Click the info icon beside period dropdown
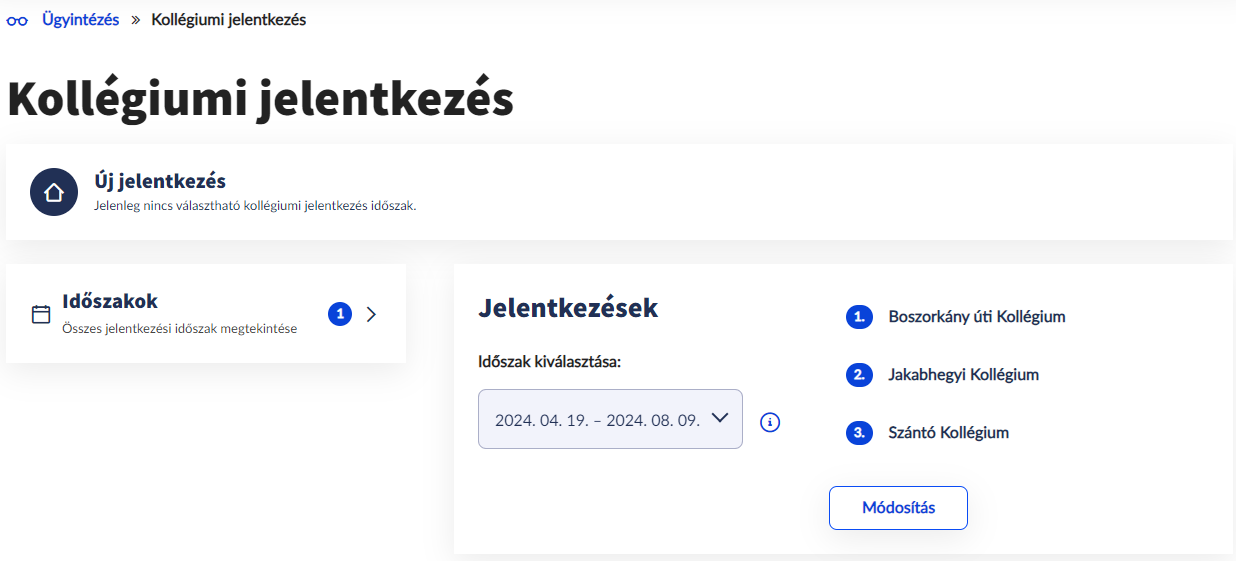Viewport: 1236px width, 561px height. (x=770, y=422)
